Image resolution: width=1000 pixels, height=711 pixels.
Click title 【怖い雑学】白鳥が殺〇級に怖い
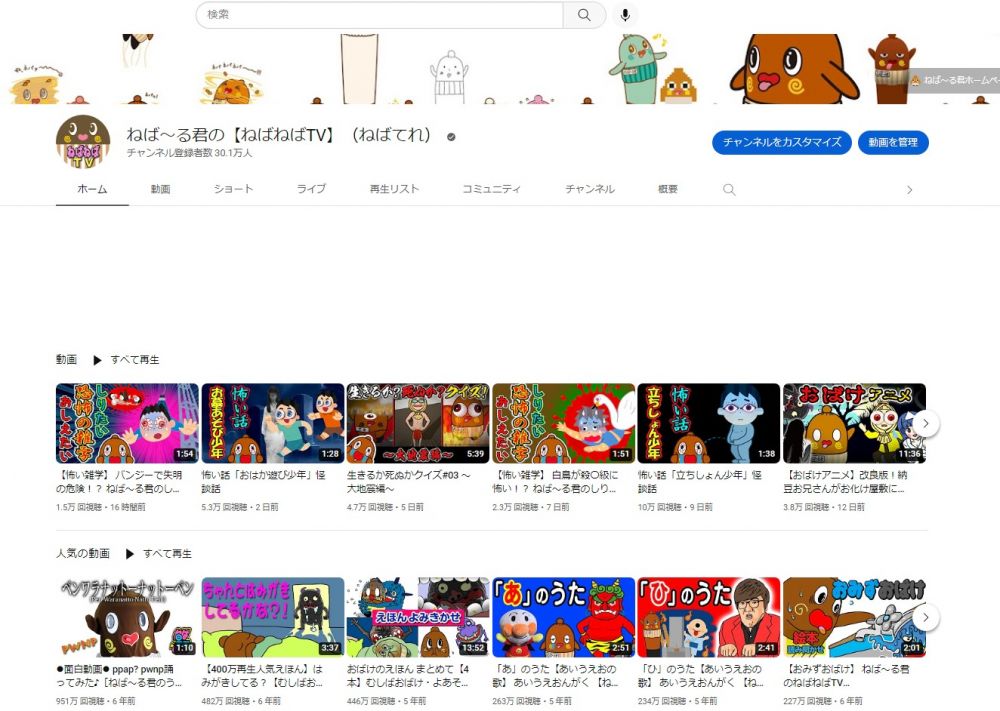click(555, 481)
